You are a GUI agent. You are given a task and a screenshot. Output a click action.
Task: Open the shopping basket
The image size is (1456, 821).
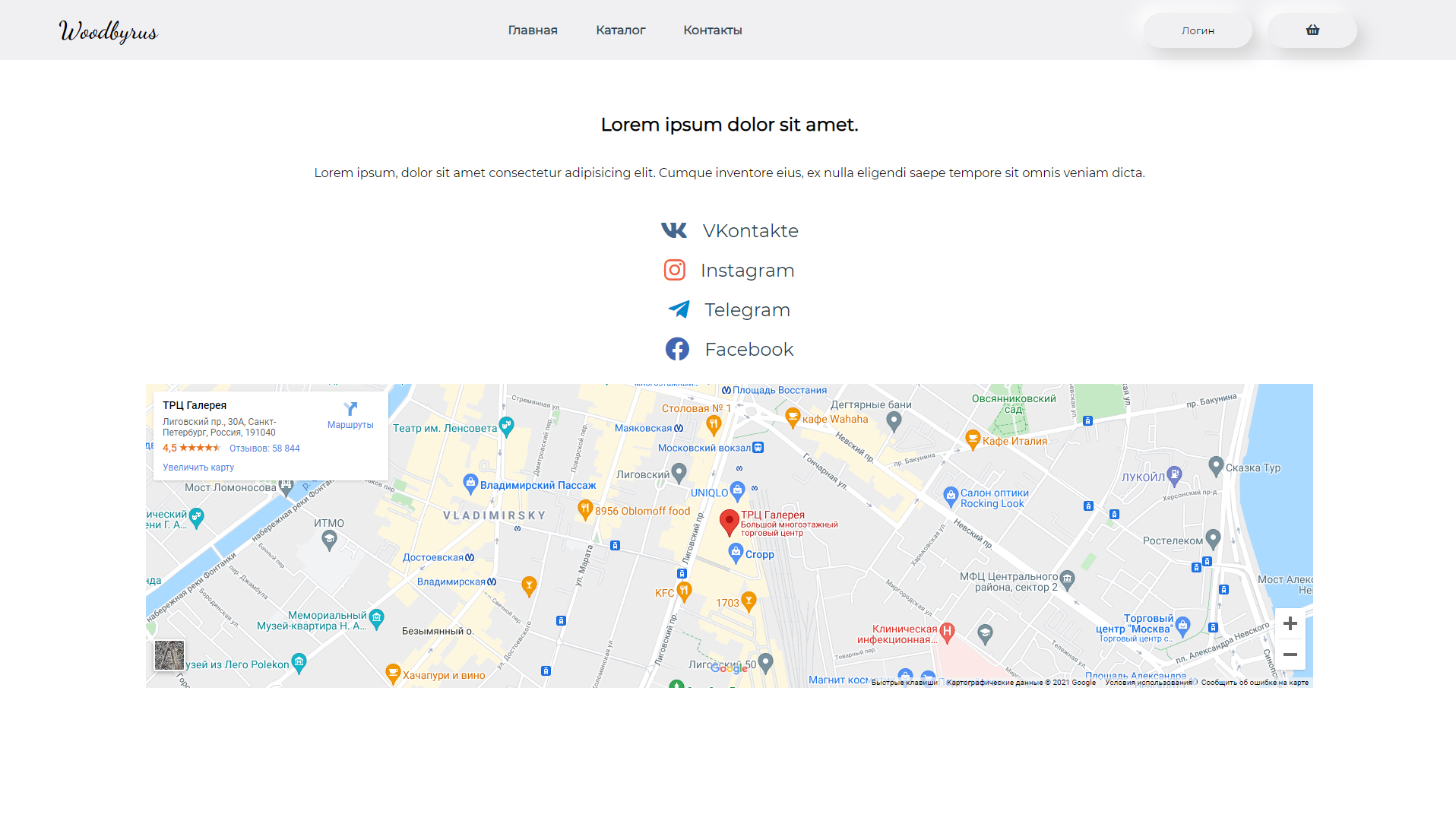pos(1312,30)
